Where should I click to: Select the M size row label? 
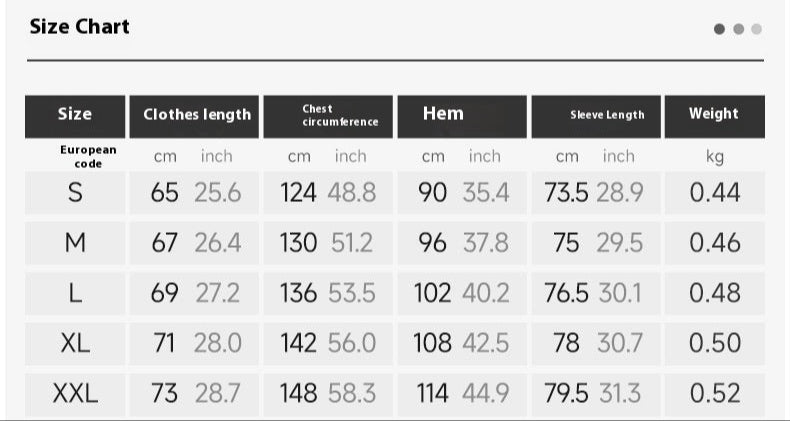click(75, 242)
